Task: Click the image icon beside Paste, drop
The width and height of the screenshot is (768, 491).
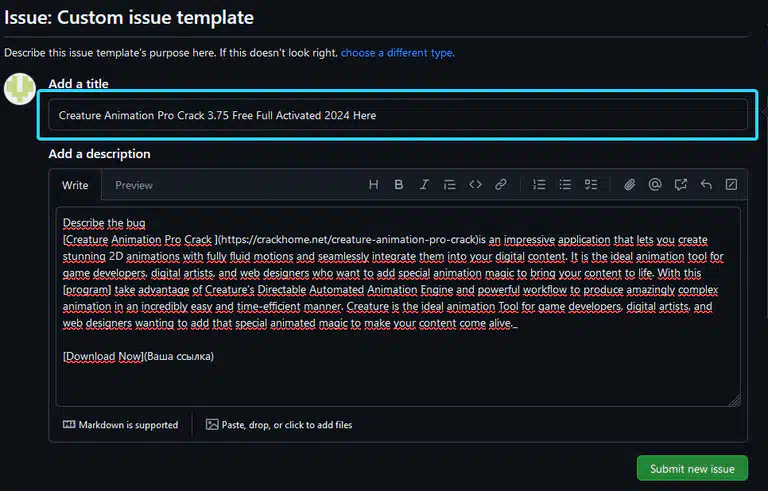Action: point(212,424)
